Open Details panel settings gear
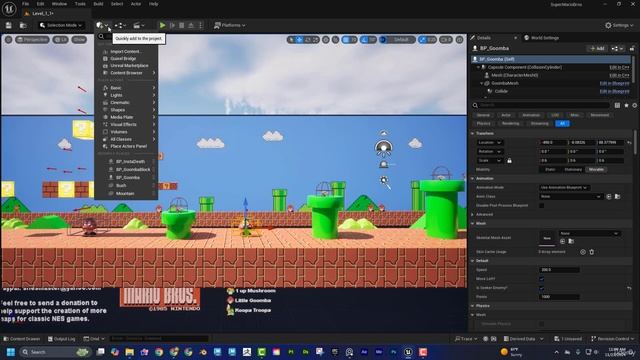 click(x=635, y=105)
